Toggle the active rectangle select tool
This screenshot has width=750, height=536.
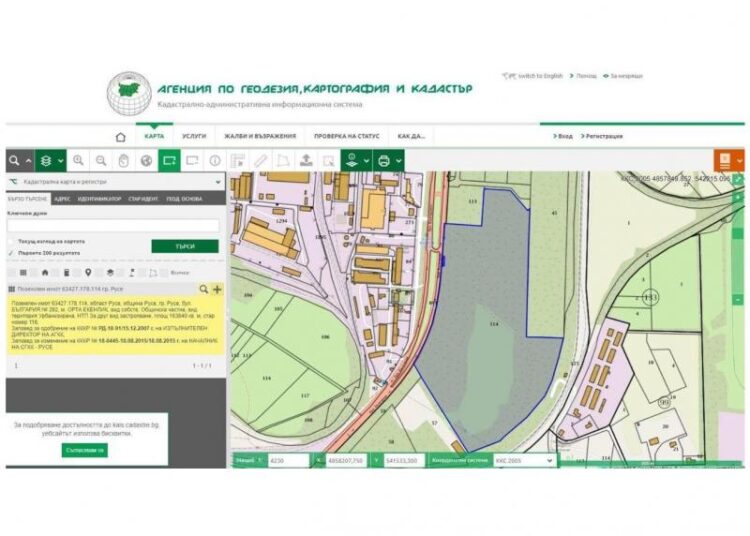click(169, 161)
